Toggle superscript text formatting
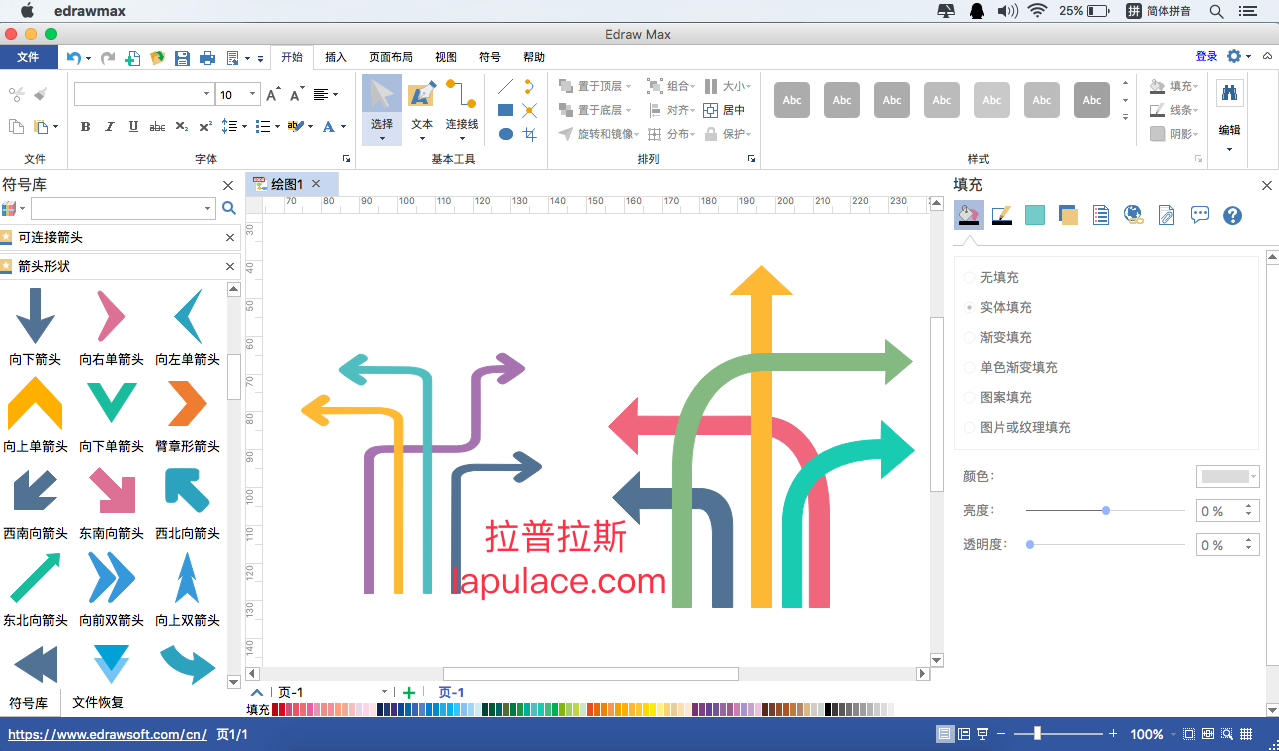 205,127
